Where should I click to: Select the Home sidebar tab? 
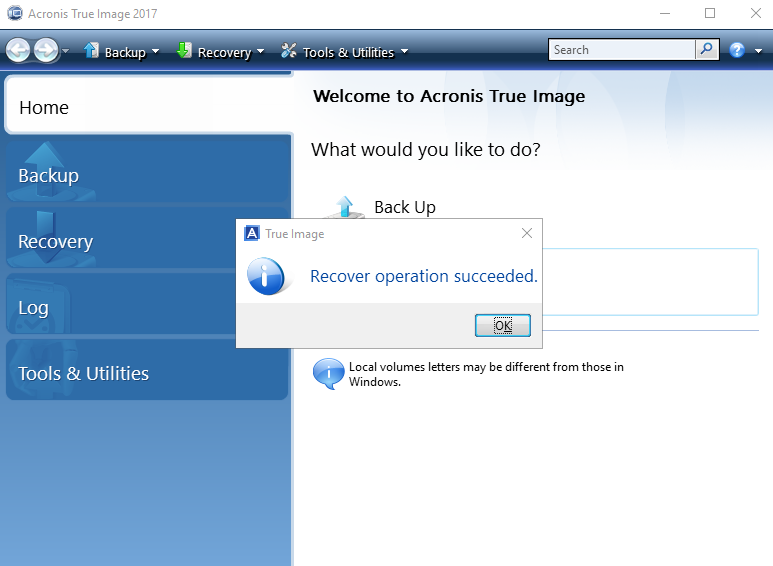coord(148,105)
